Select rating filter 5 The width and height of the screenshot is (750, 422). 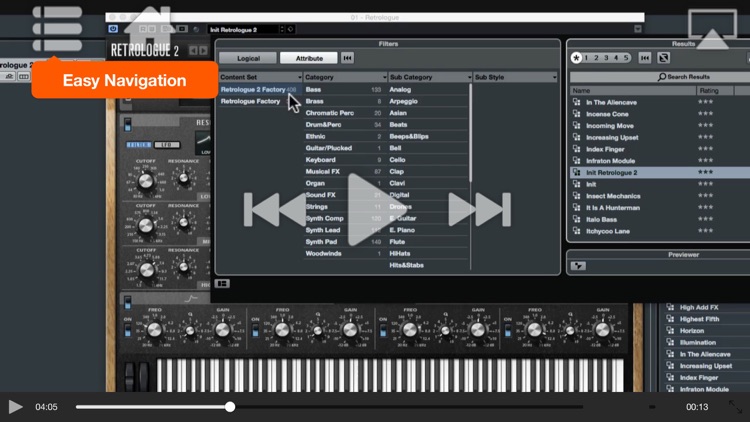[x=626, y=58]
